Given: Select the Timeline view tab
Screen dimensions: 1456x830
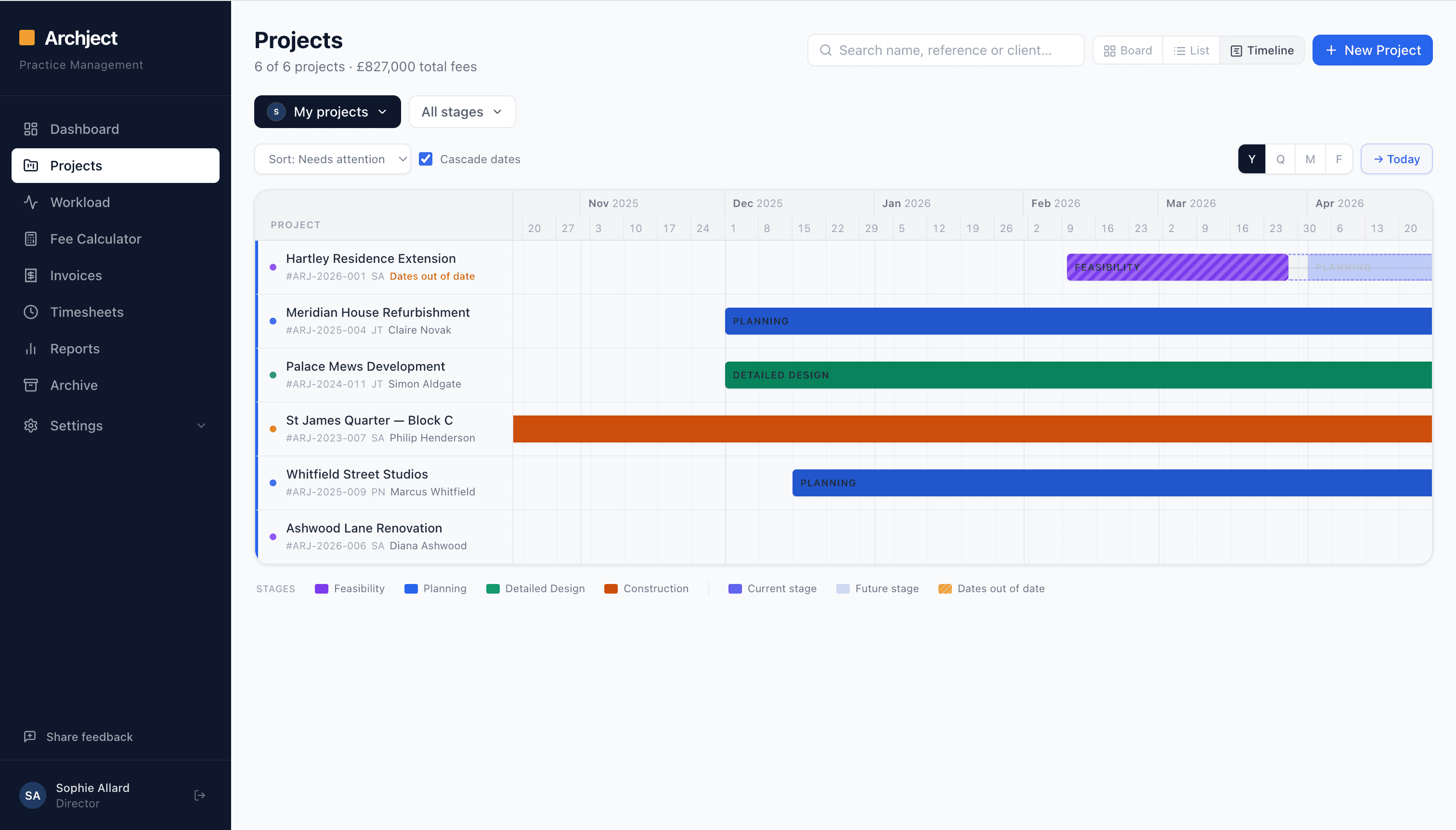Looking at the screenshot, I should pyautogui.click(x=1261, y=50).
